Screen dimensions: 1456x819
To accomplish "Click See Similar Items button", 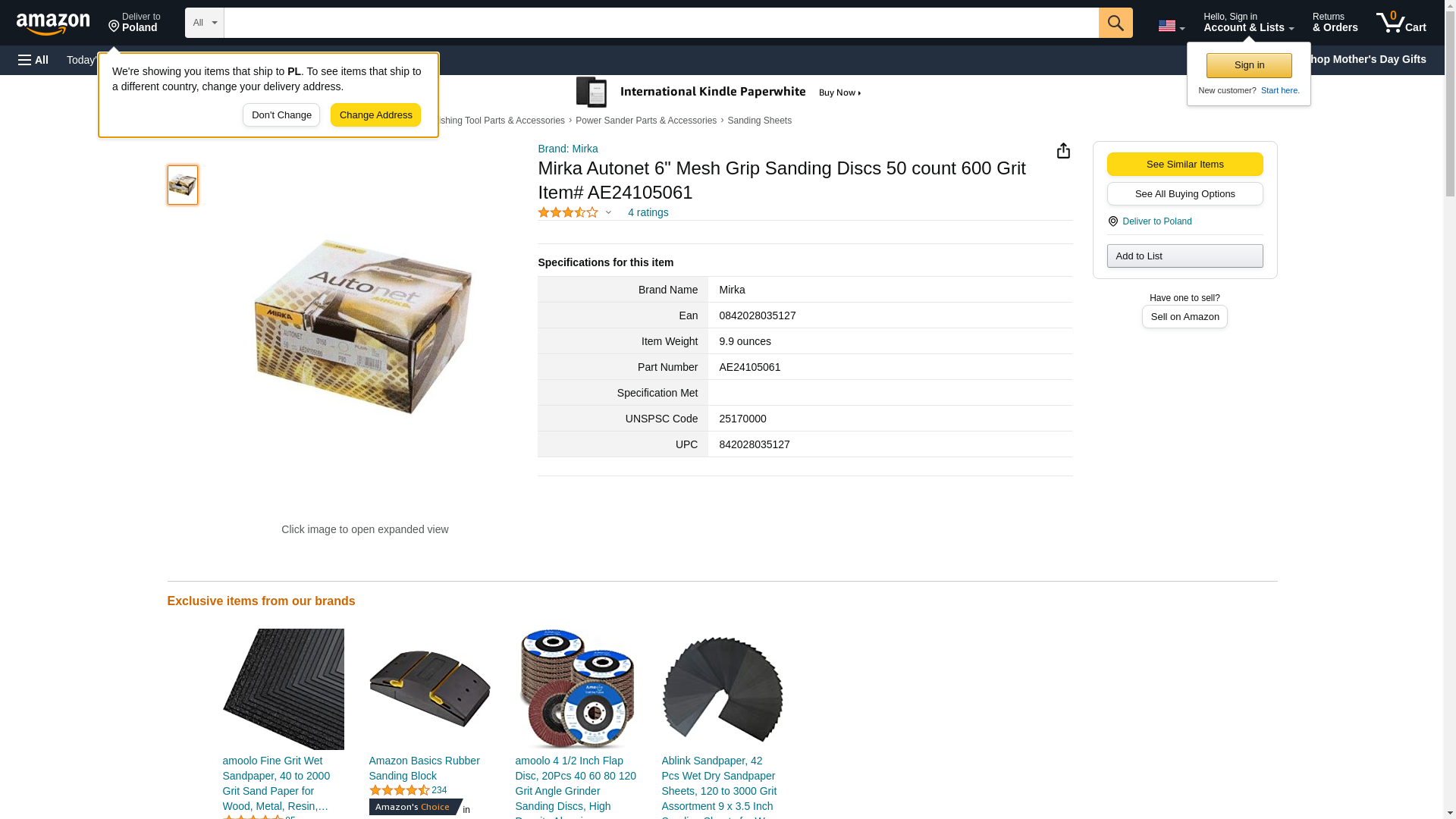I will coord(1185,165).
